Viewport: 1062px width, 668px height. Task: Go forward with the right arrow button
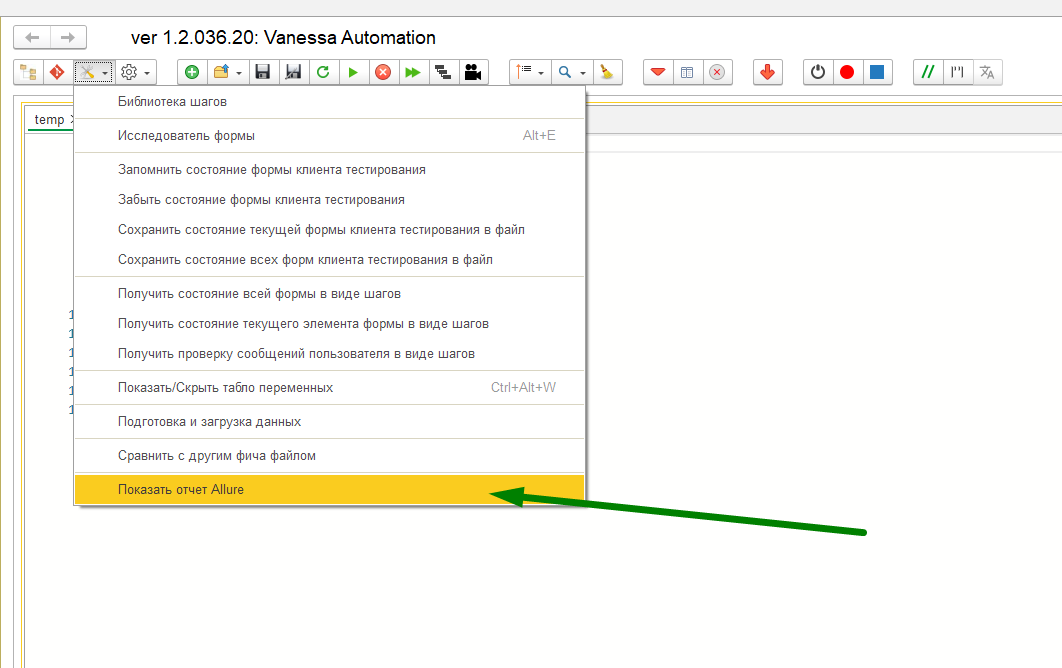[68, 37]
